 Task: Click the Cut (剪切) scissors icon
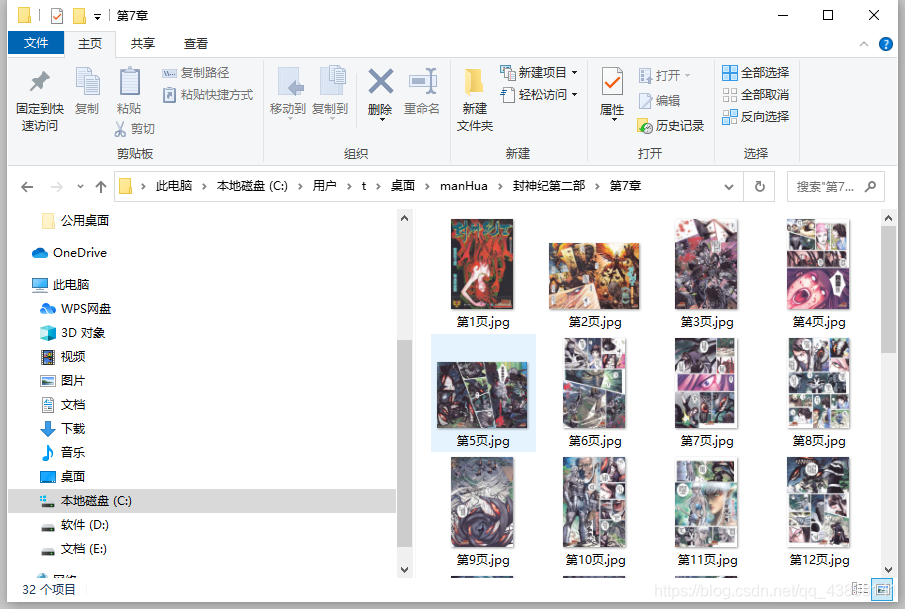click(120, 129)
